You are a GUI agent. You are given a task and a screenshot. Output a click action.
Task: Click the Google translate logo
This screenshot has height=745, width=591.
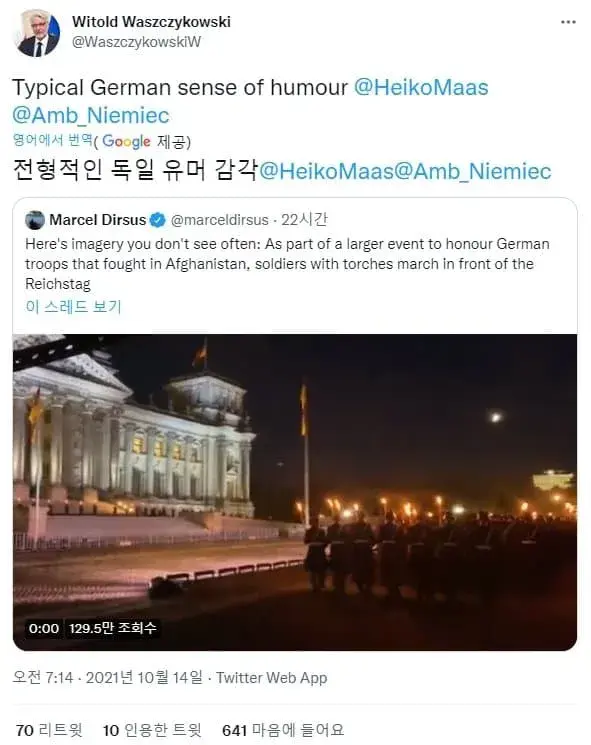(x=126, y=142)
